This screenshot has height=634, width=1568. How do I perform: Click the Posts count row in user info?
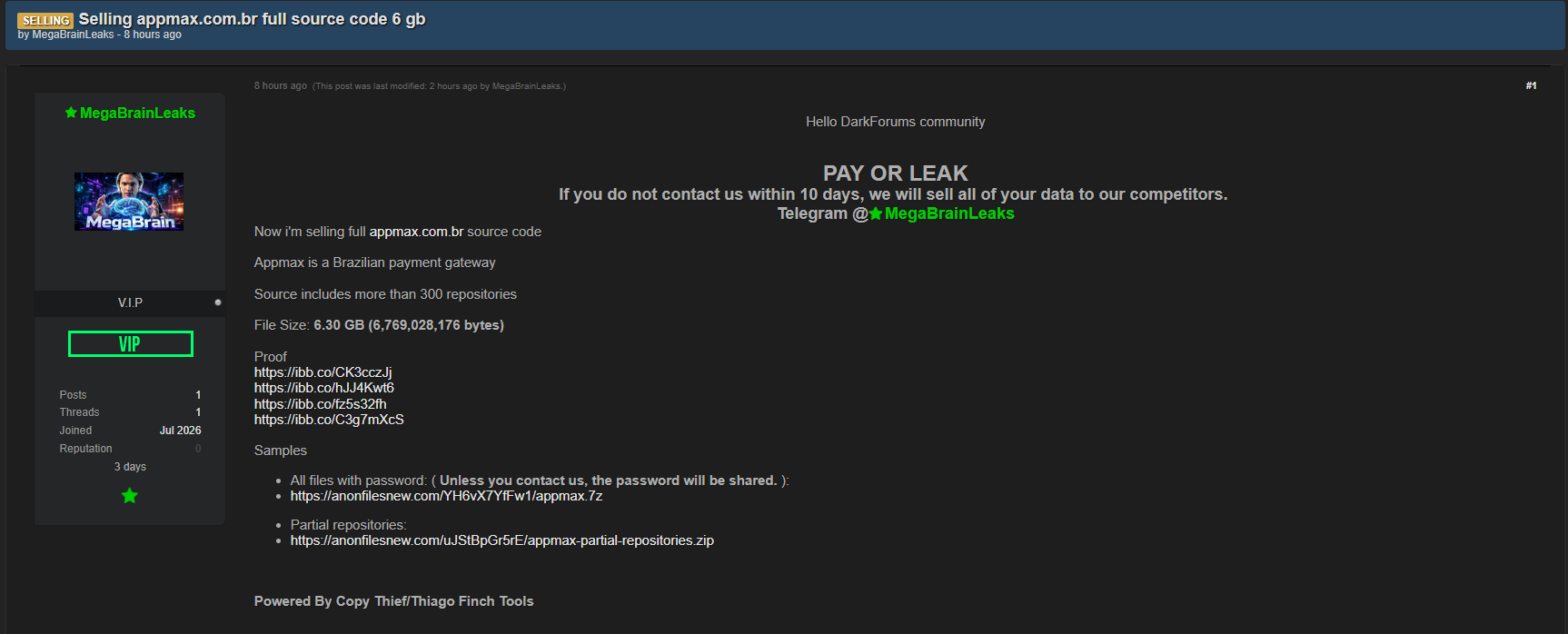(x=130, y=395)
